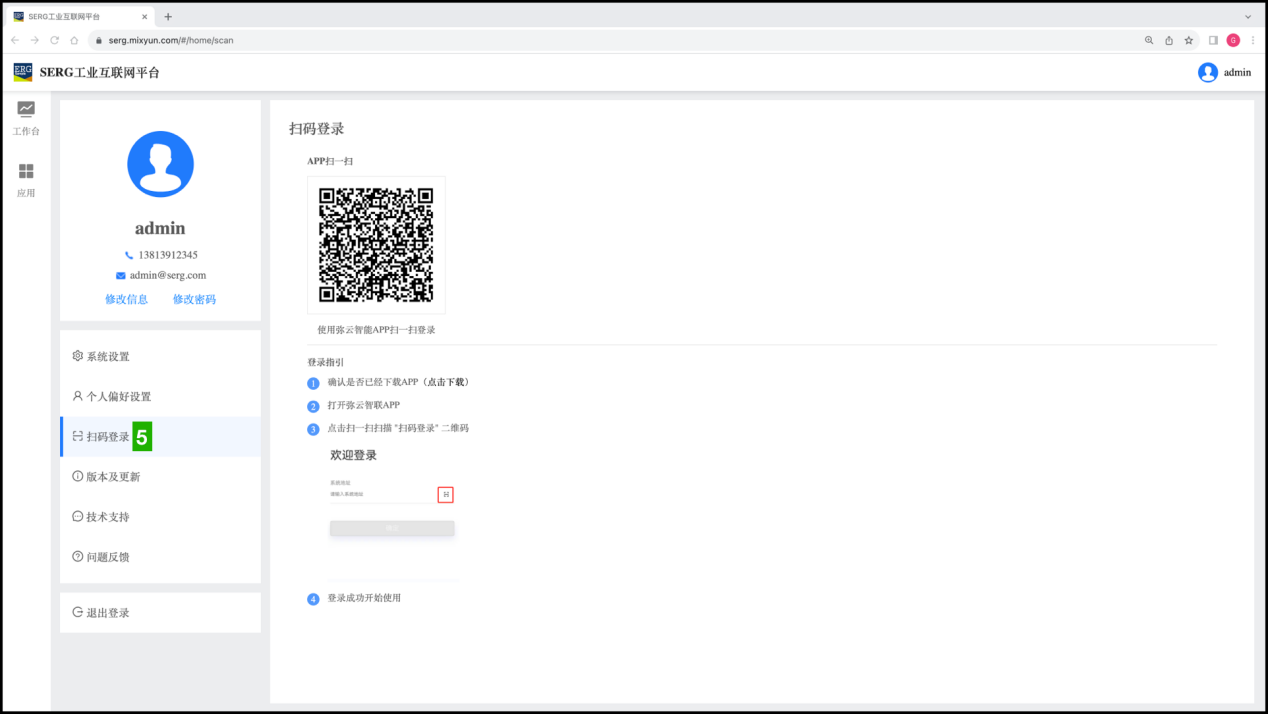The width and height of the screenshot is (1268, 714).
Task: Open browser side panel icon
Action: tap(1213, 40)
